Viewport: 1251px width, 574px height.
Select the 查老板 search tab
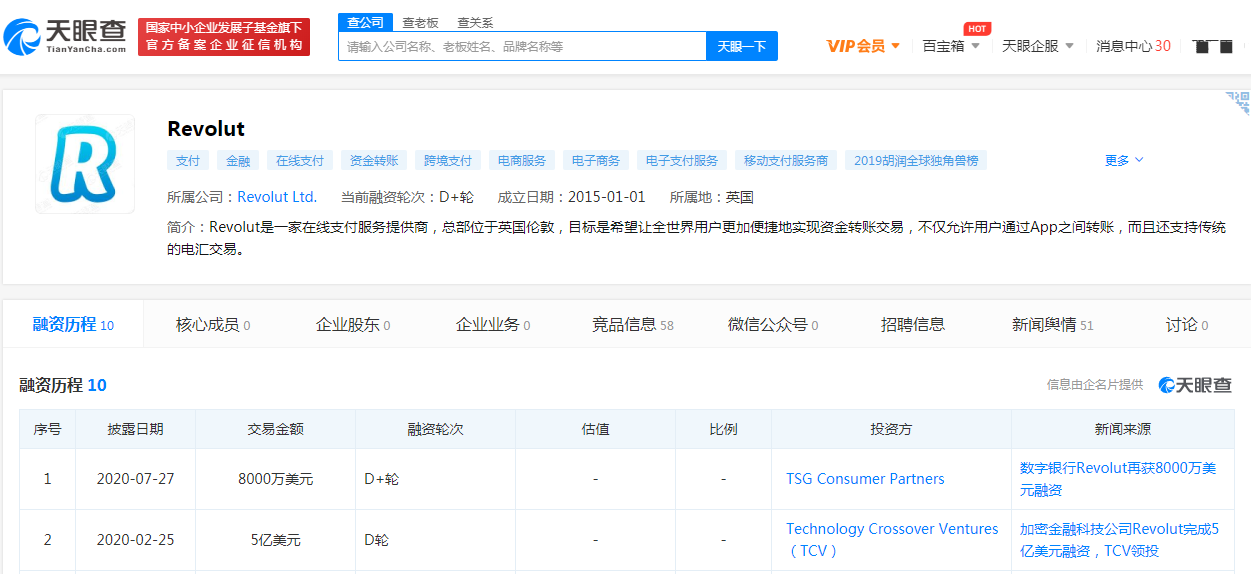(x=420, y=22)
